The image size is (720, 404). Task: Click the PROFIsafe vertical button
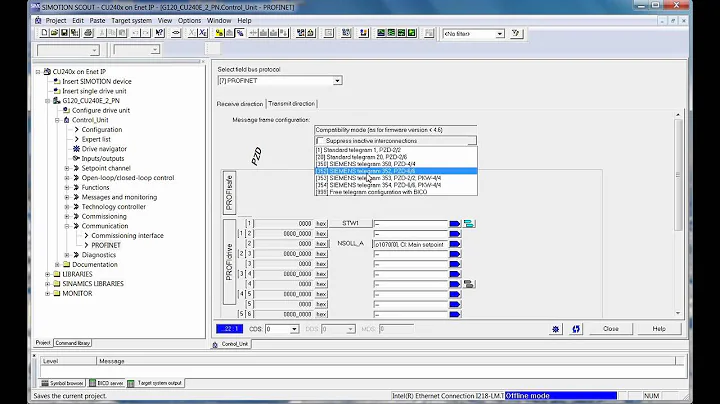pos(229,192)
